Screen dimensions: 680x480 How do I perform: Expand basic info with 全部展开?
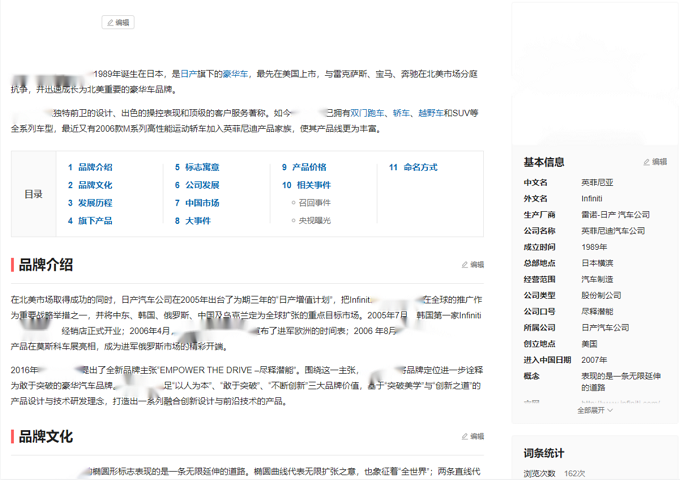point(595,410)
